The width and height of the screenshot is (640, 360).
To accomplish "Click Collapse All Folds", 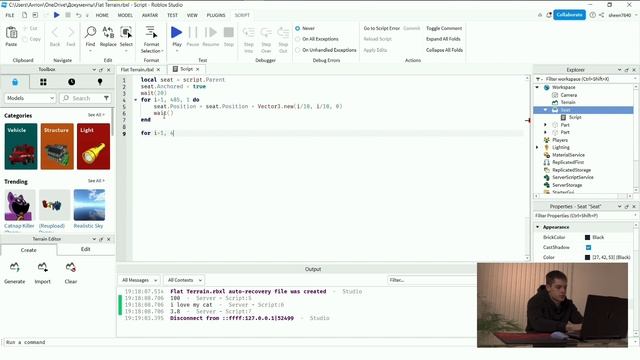I will (444, 50).
